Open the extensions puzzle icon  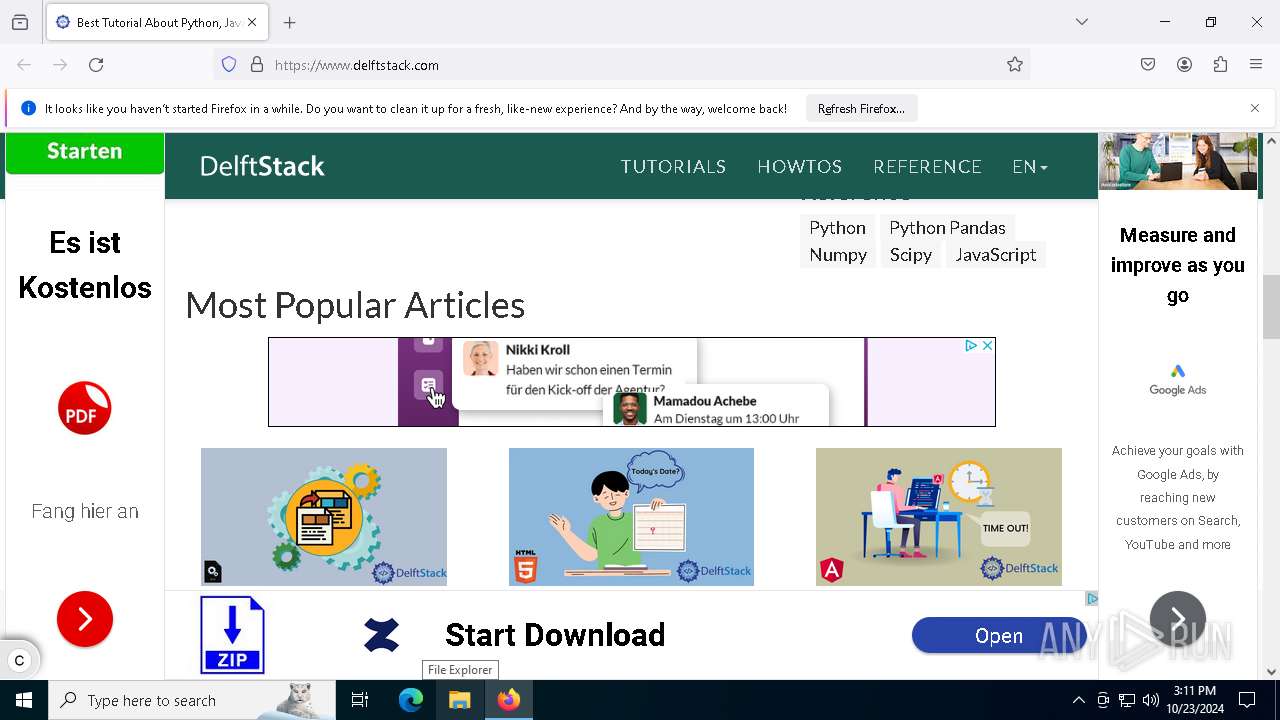(x=1220, y=64)
